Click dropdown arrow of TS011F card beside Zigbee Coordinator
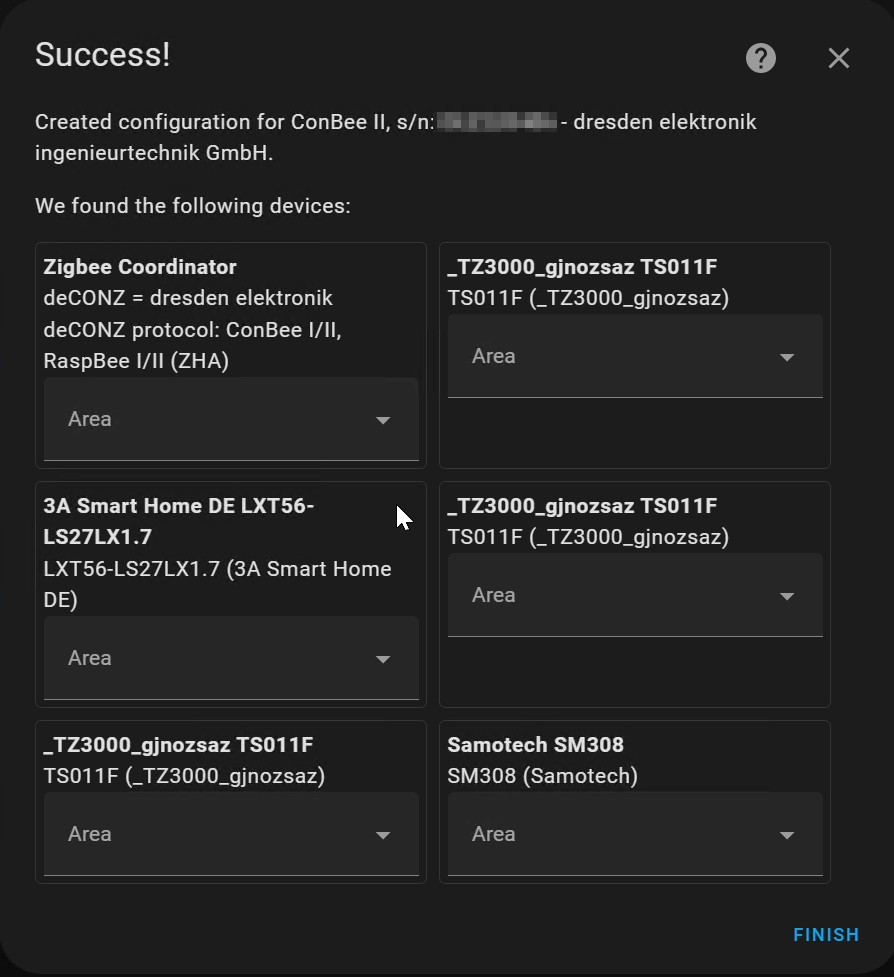Screen dimensions: 894x977 (x=787, y=357)
